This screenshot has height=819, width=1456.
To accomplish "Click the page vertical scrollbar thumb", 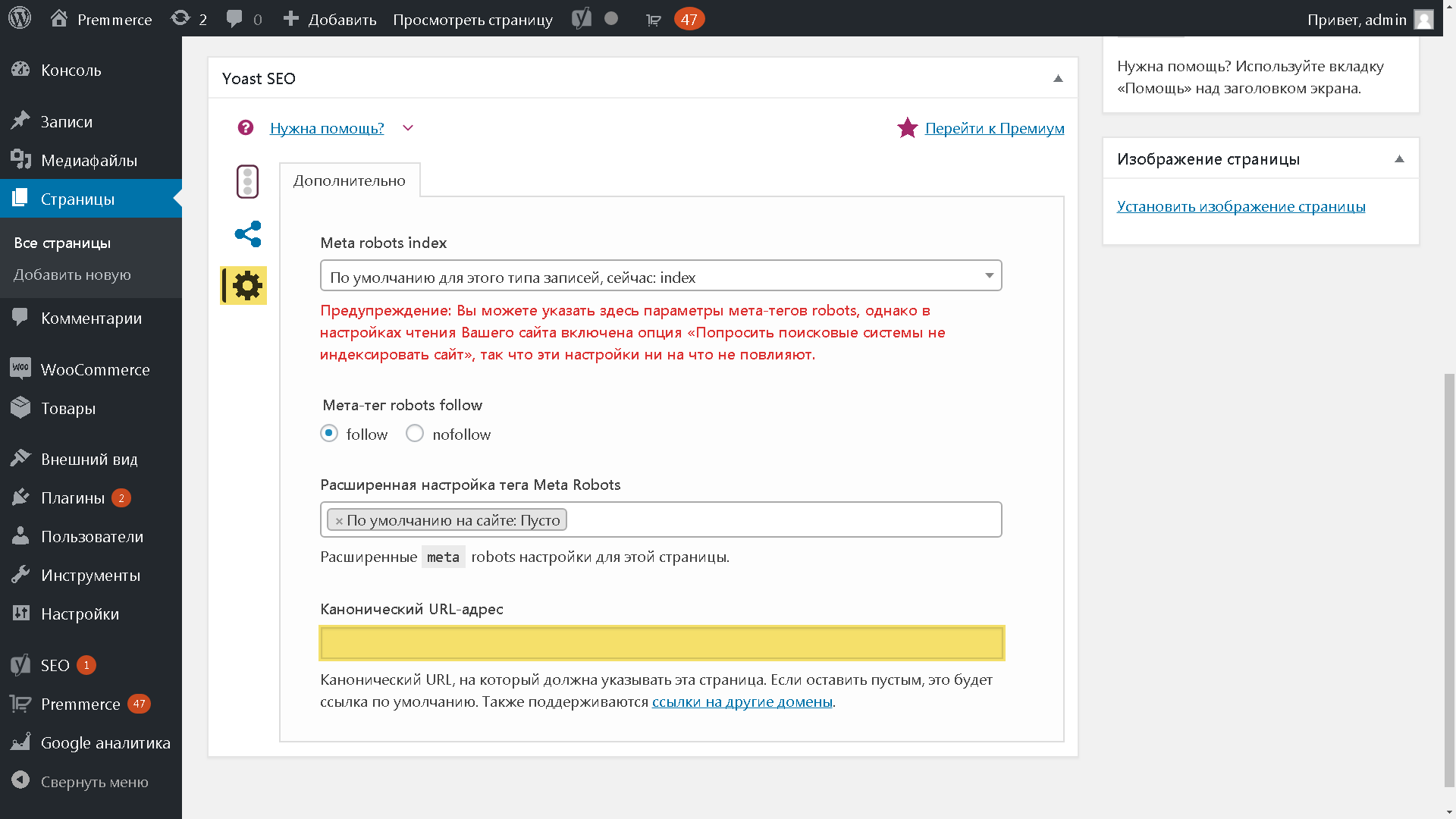I will (1449, 580).
